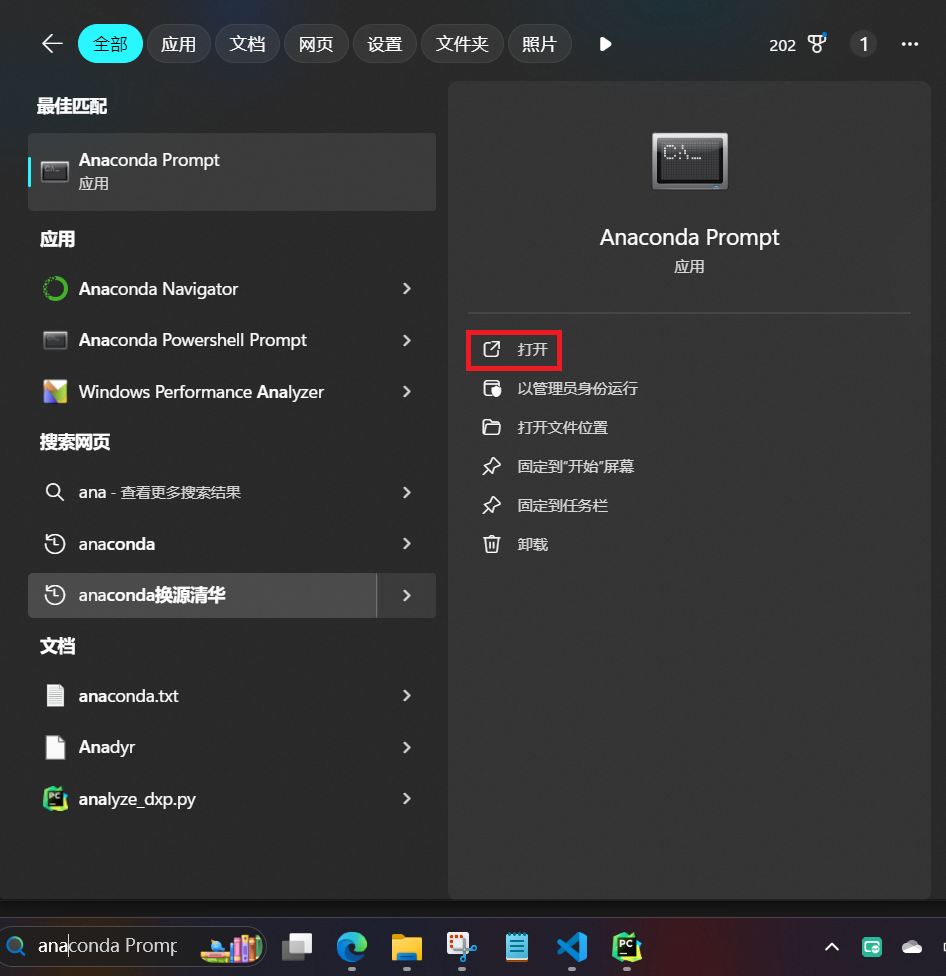Click 卸载 to uninstall the app

(515, 545)
